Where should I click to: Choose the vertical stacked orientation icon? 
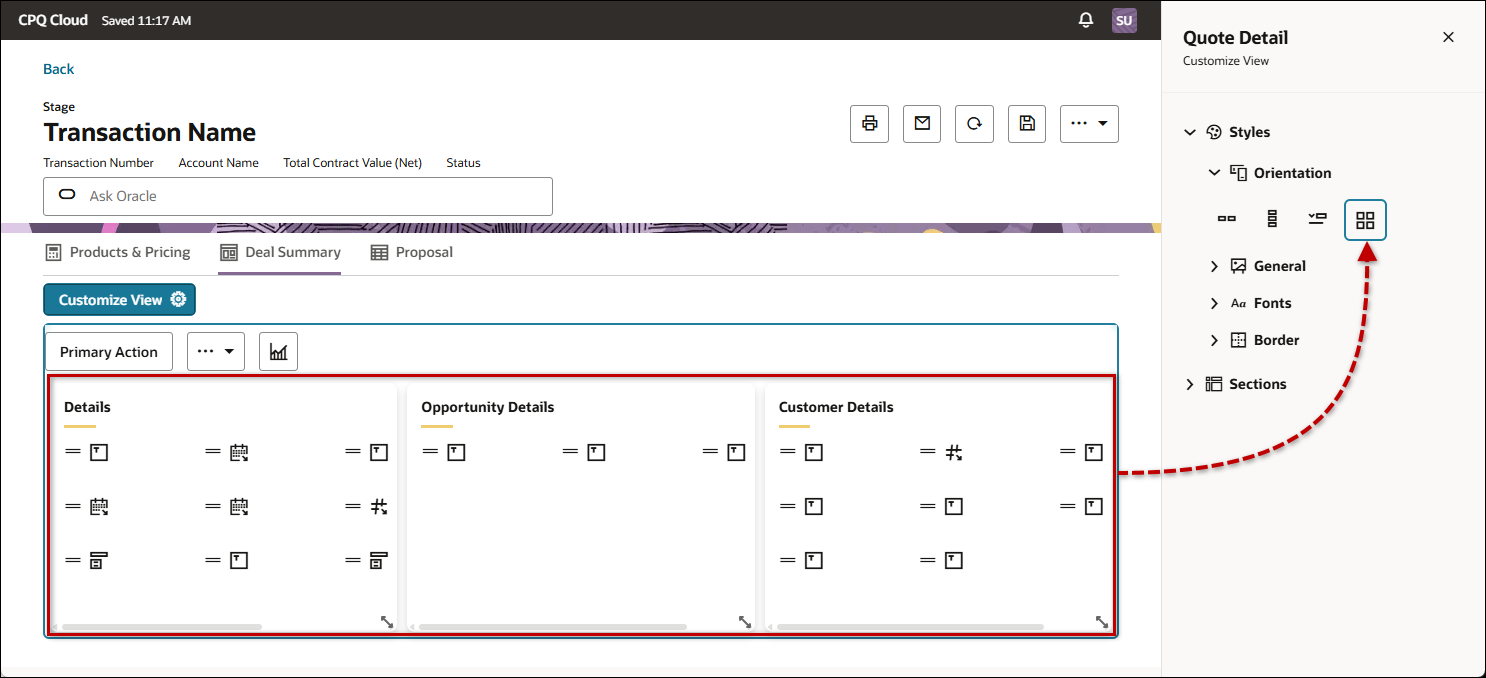point(1272,219)
